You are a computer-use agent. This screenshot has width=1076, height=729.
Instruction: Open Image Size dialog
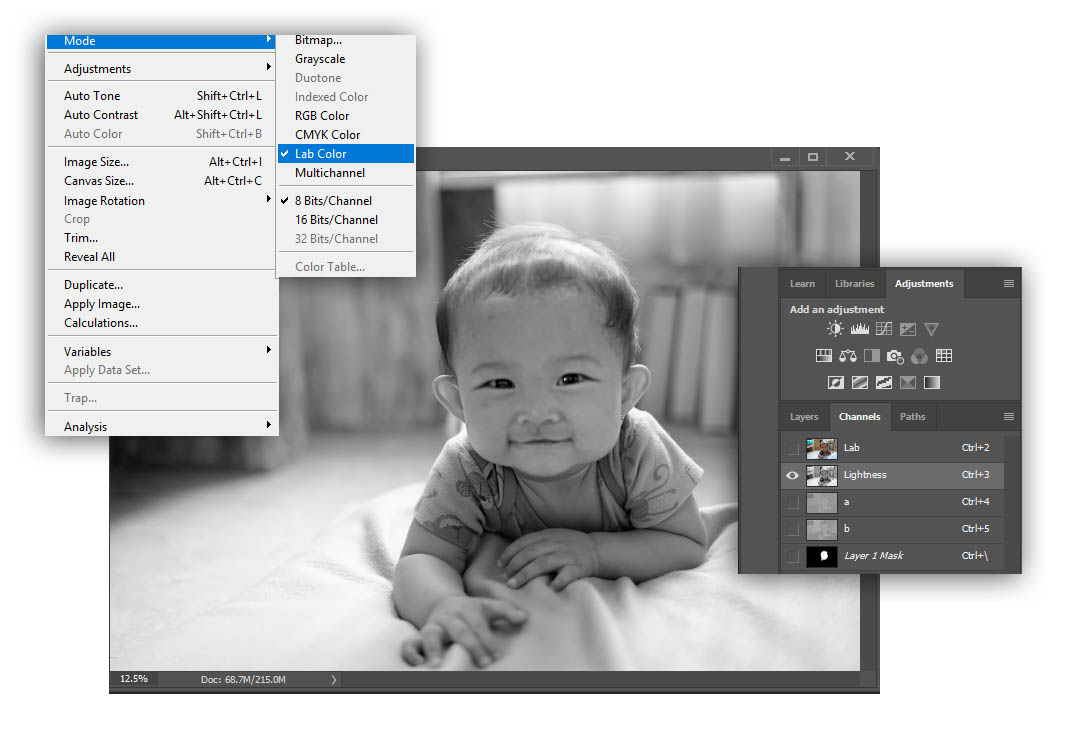[162, 162]
